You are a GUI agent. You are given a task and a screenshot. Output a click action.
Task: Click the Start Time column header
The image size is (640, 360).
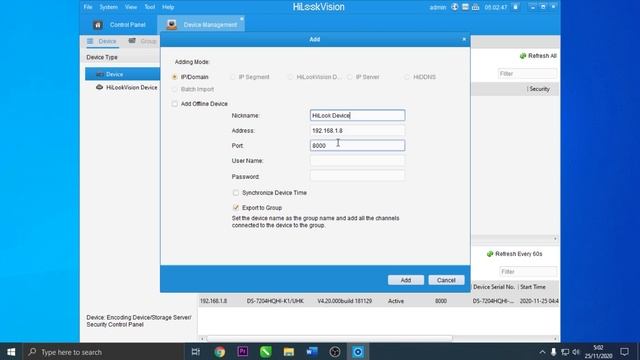click(x=533, y=287)
